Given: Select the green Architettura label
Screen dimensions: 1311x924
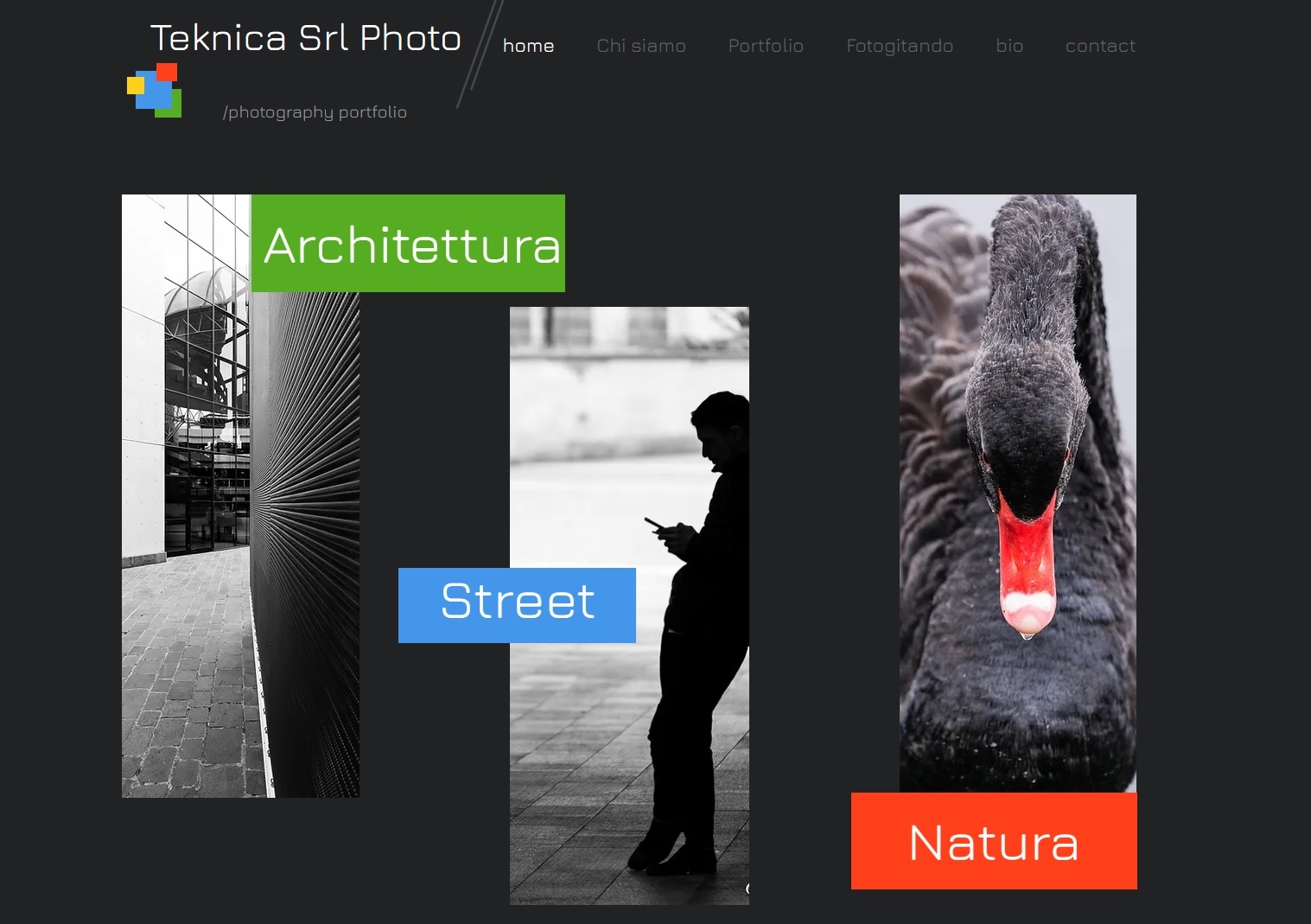Looking at the screenshot, I should tap(408, 243).
